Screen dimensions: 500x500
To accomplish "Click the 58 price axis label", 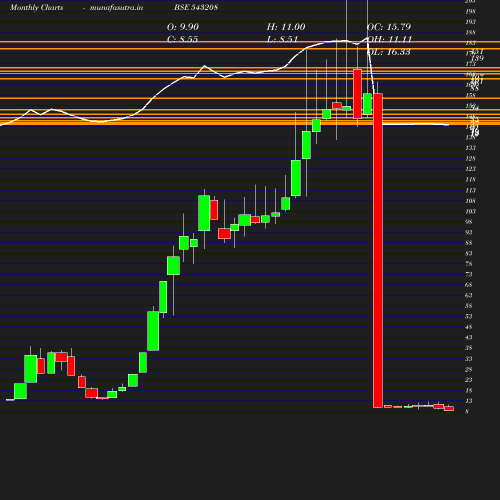I will point(469,306).
